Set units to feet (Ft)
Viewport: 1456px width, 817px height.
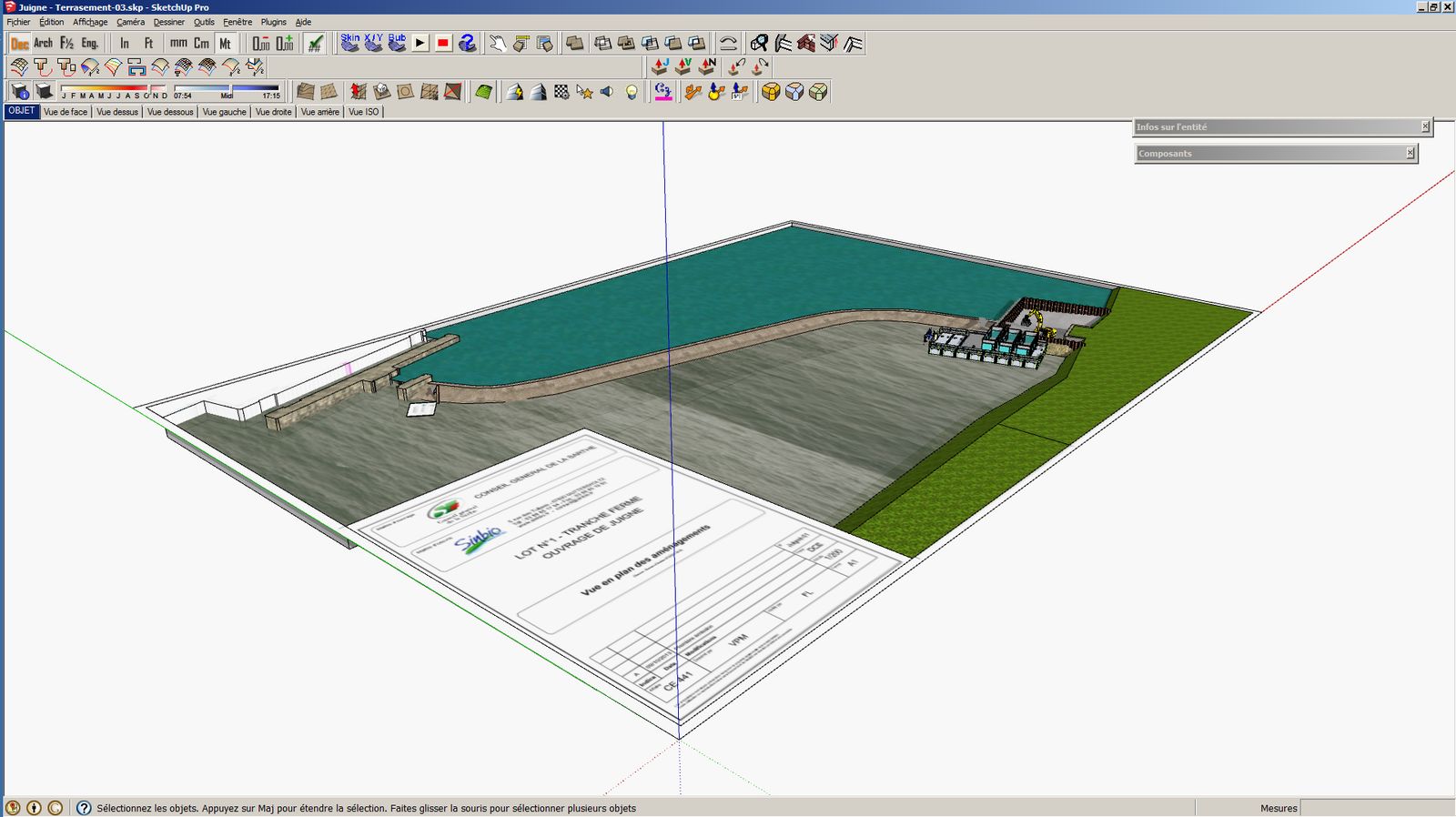148,44
